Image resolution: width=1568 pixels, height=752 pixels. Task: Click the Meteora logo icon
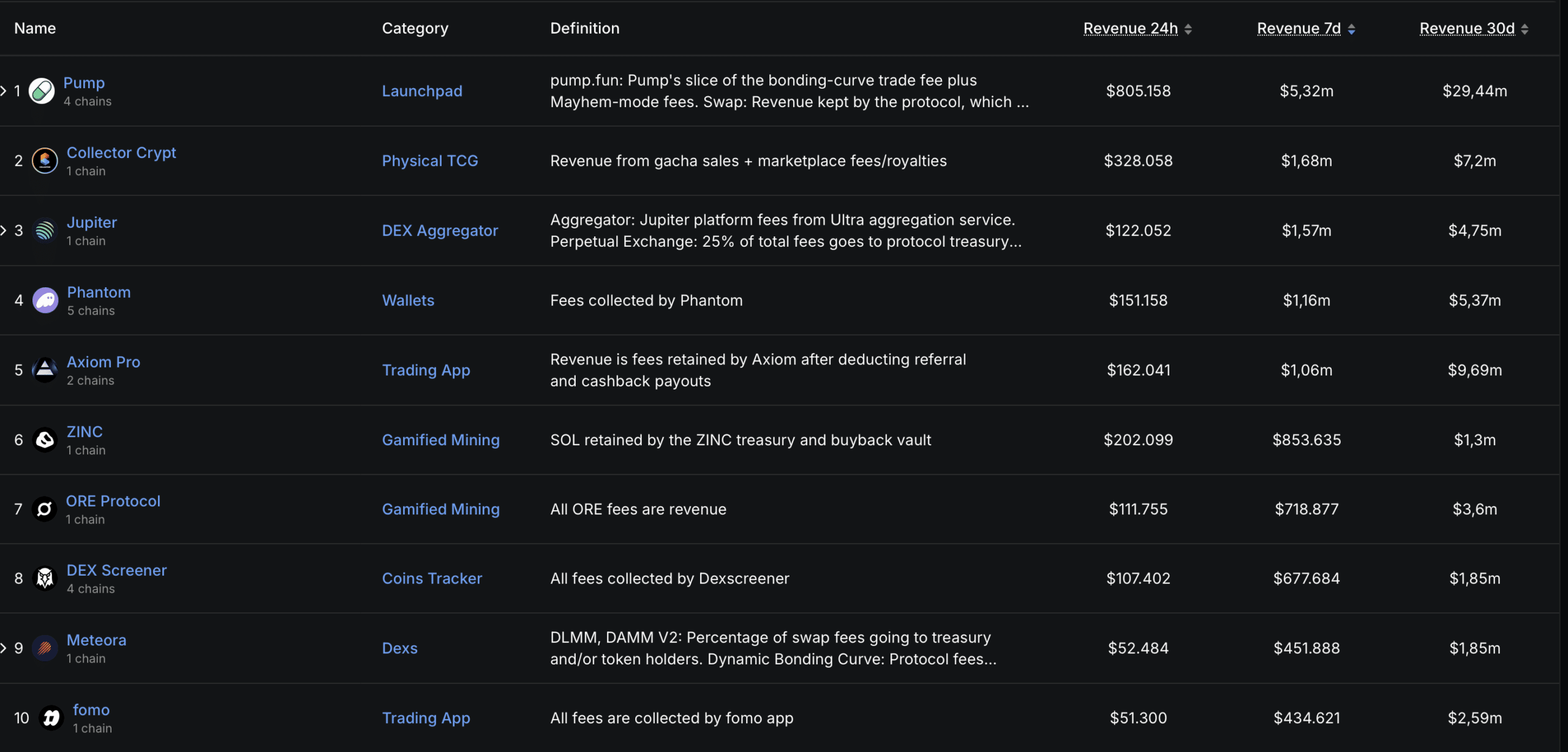point(45,649)
